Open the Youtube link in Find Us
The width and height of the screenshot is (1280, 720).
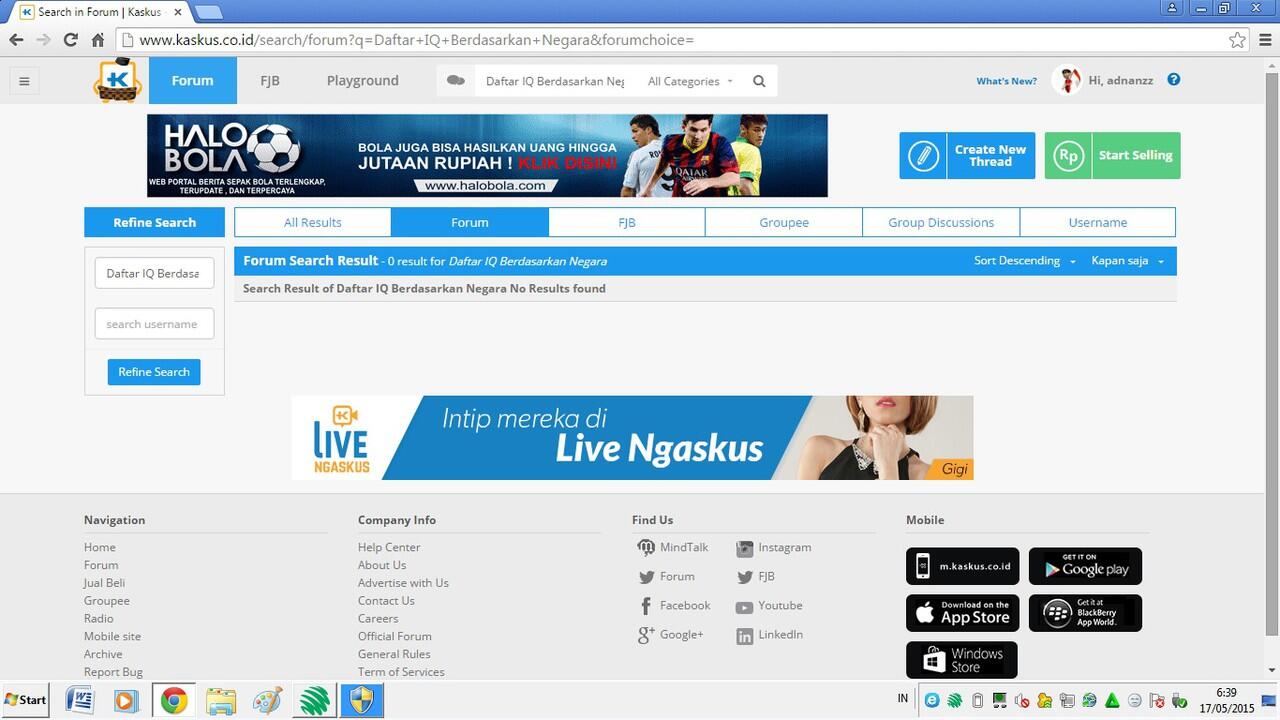click(769, 605)
